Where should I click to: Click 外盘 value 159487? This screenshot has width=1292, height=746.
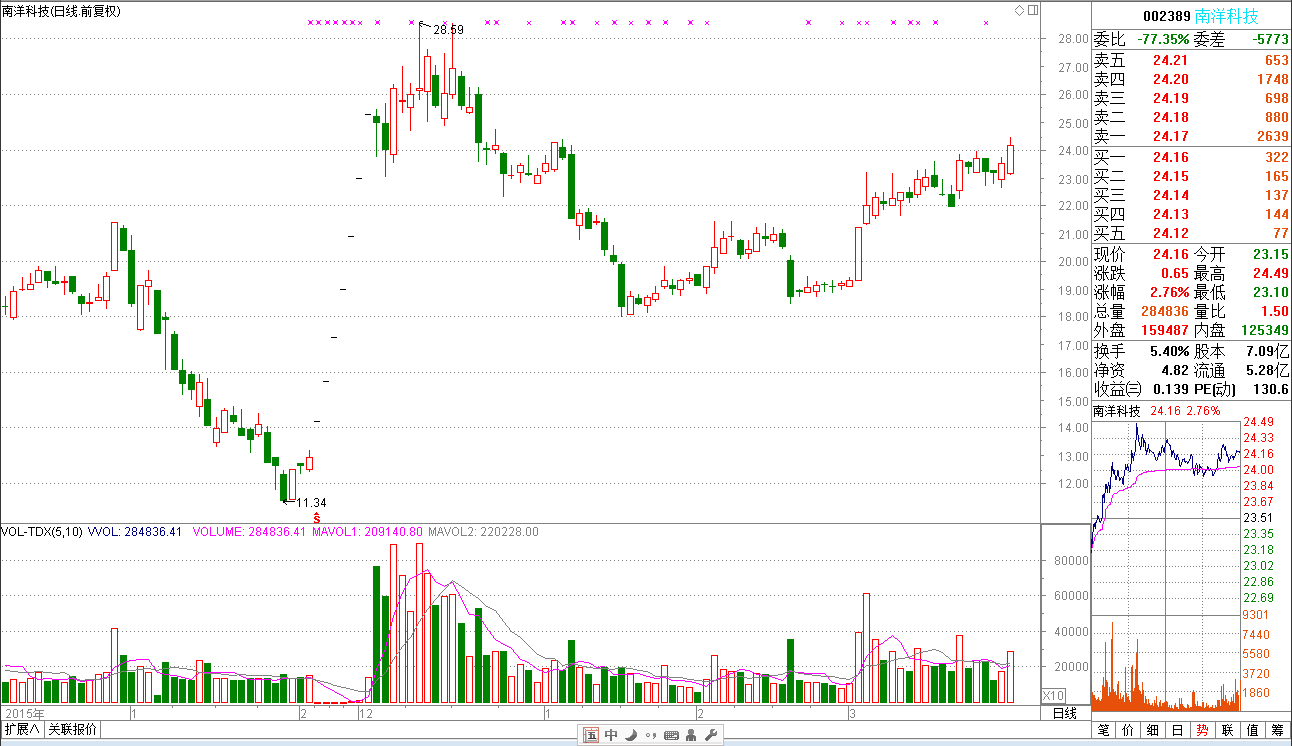coord(1163,330)
